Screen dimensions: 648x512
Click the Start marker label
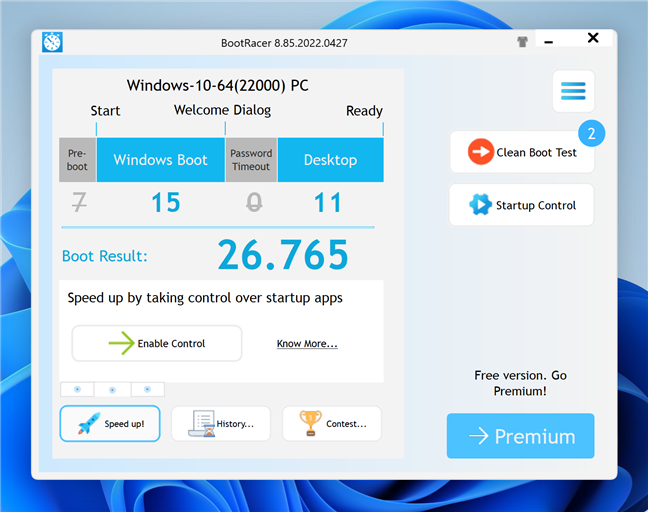click(105, 111)
